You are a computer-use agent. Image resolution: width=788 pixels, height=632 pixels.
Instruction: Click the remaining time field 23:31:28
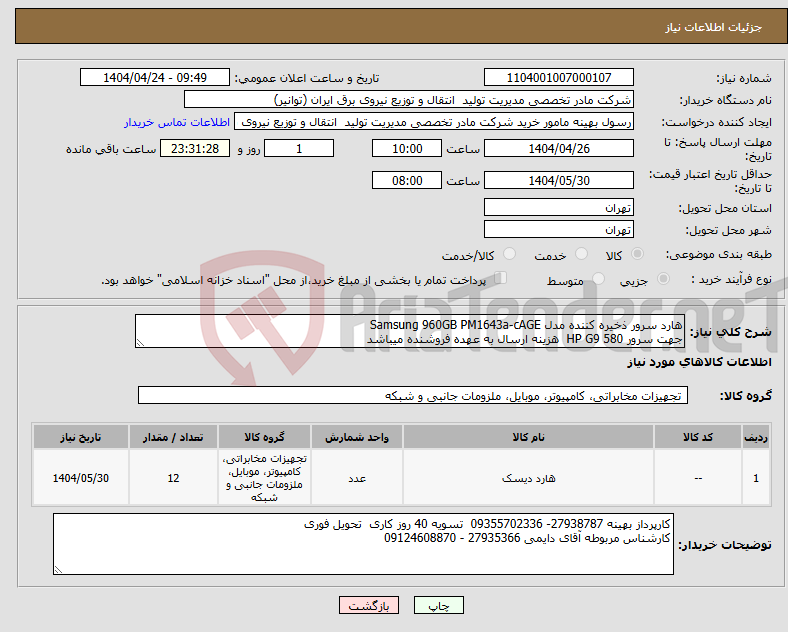[195, 149]
